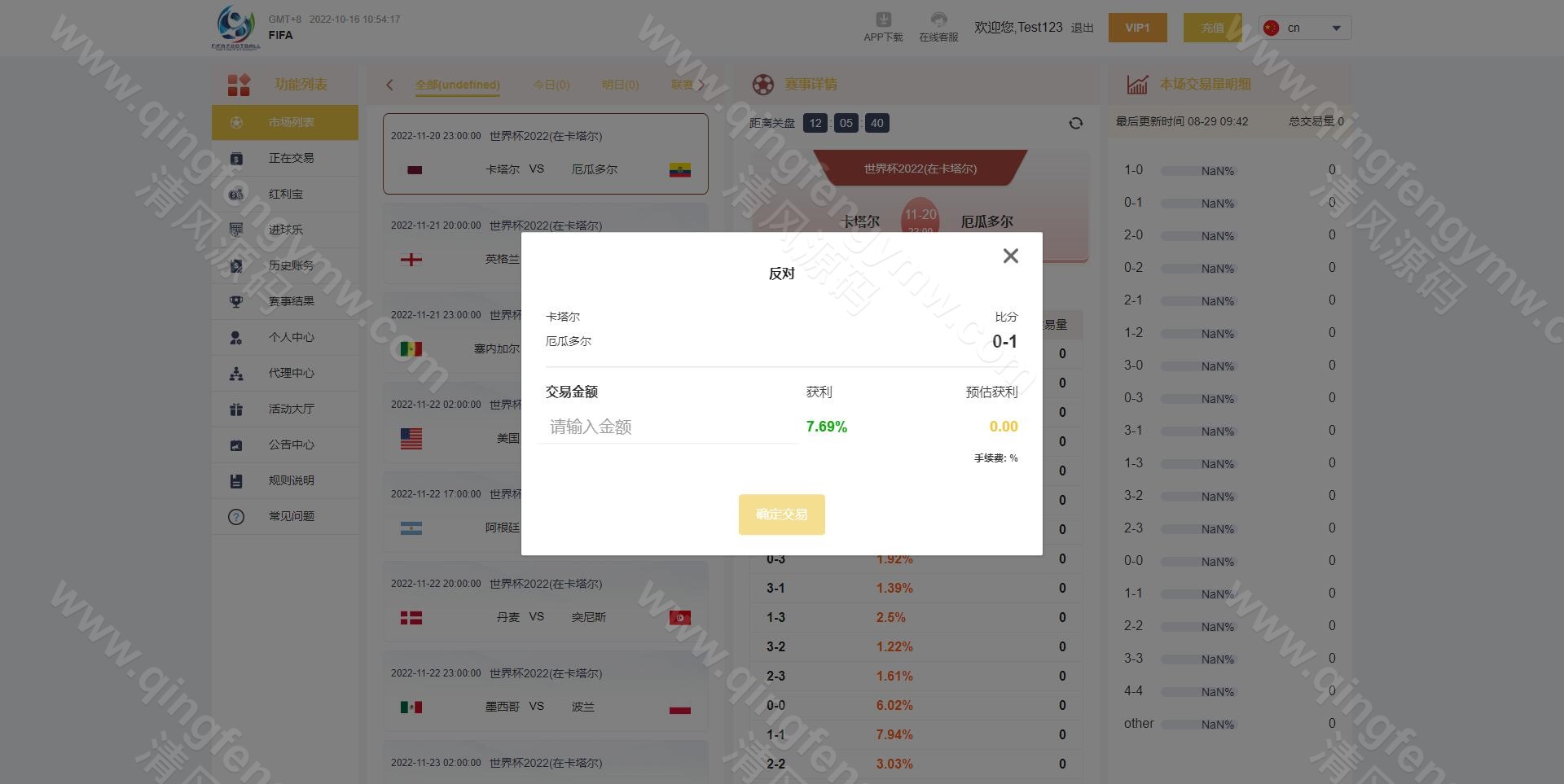Click the 退出 logout link
Screen dimensions: 1564x784
1082,27
